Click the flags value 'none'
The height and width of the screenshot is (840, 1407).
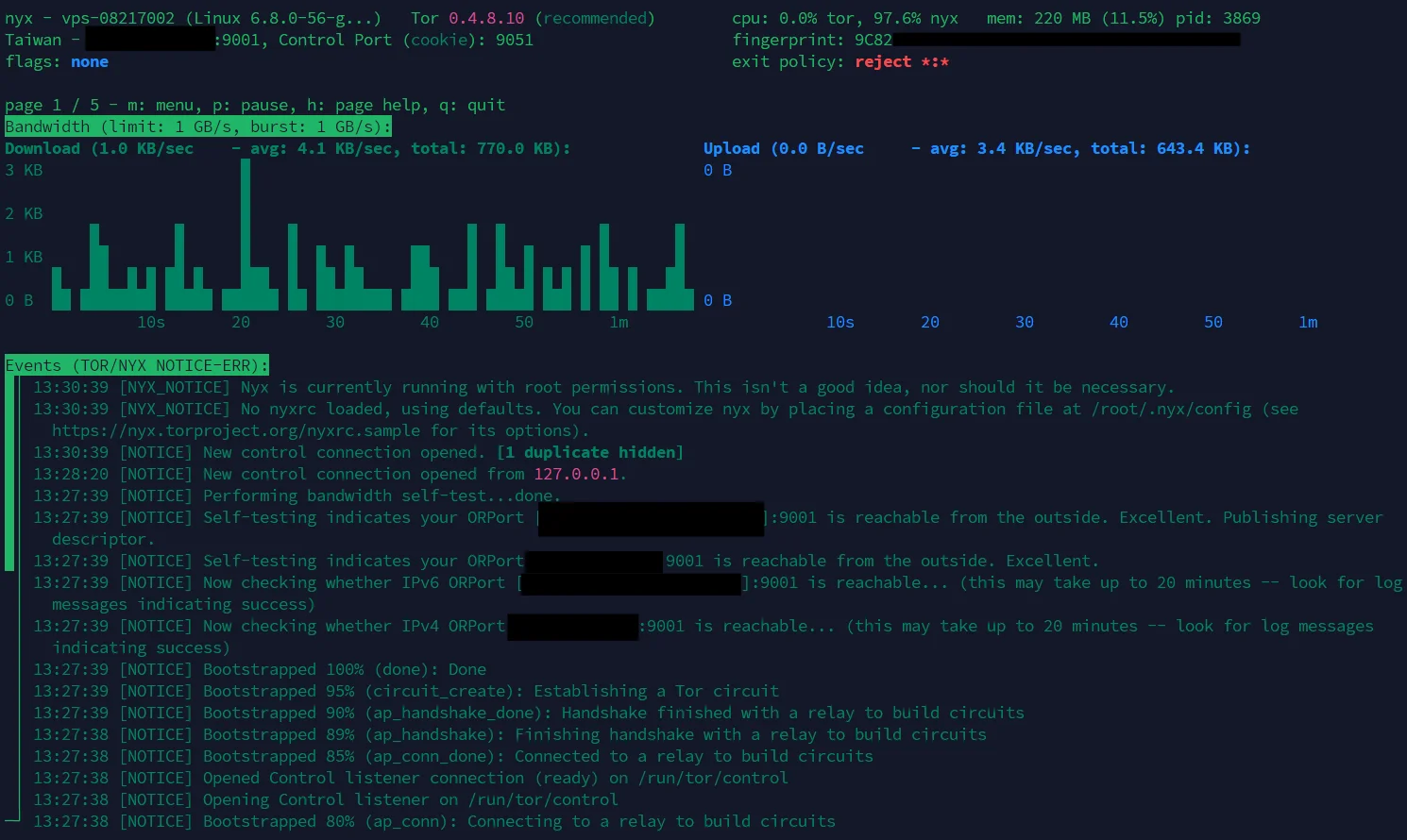pos(90,61)
